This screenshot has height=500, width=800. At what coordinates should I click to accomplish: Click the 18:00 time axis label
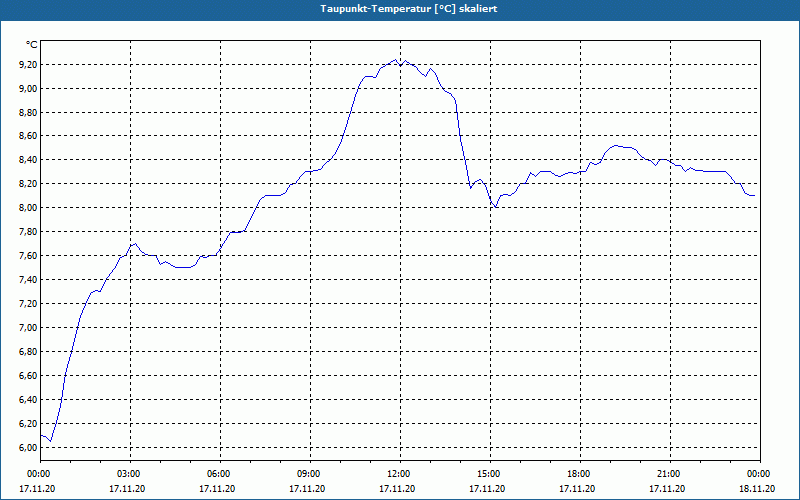click(x=580, y=474)
